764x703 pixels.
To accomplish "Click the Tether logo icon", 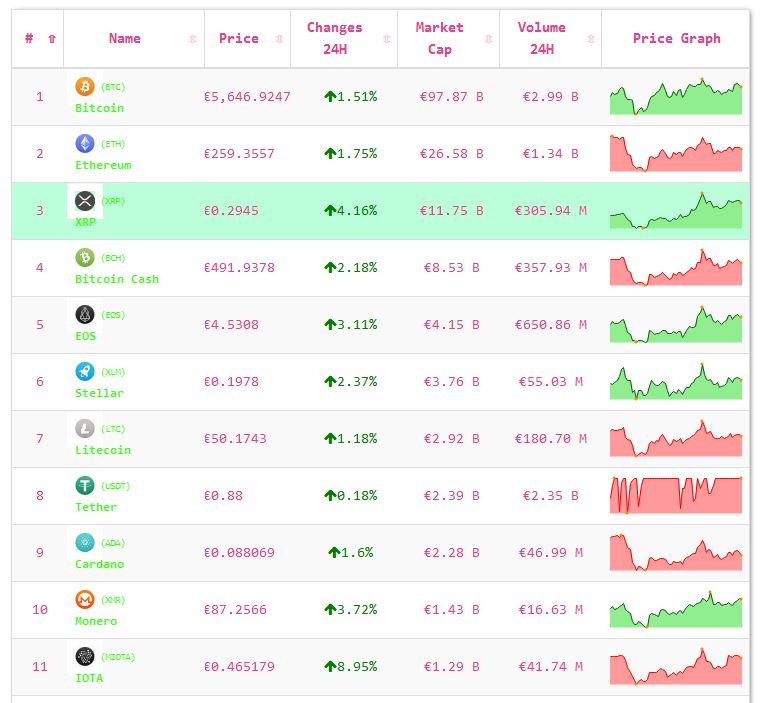I will [x=85, y=486].
